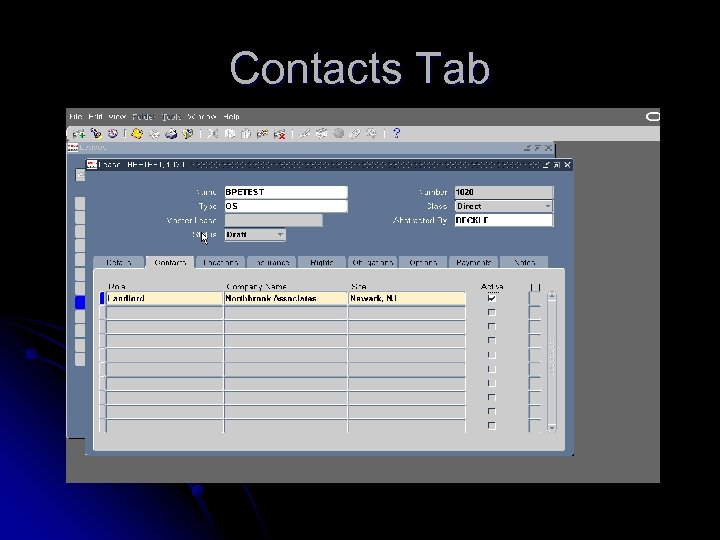Image resolution: width=720 pixels, height=540 pixels.
Task: Switch to the Options tab
Action: coord(422,262)
